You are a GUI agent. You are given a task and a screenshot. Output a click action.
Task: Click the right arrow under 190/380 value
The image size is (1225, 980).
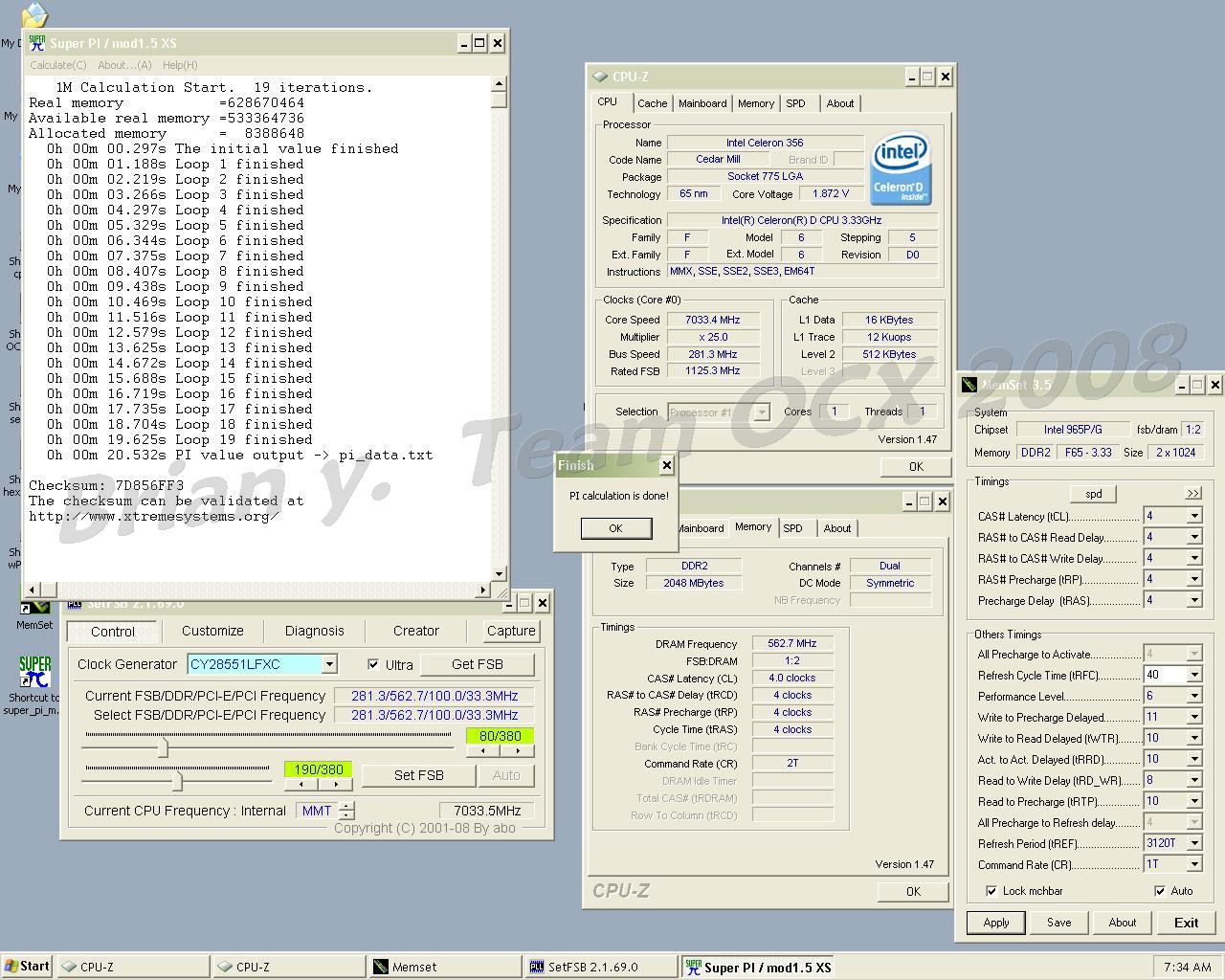[x=336, y=784]
